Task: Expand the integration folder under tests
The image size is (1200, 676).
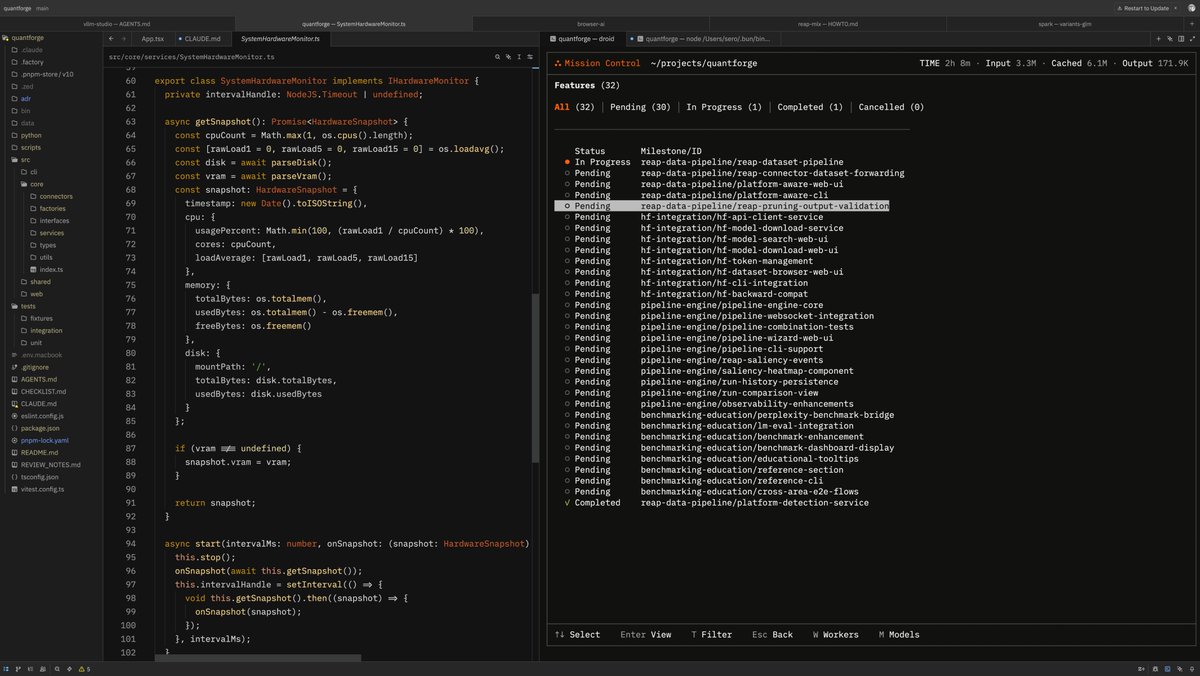Action: [46, 330]
